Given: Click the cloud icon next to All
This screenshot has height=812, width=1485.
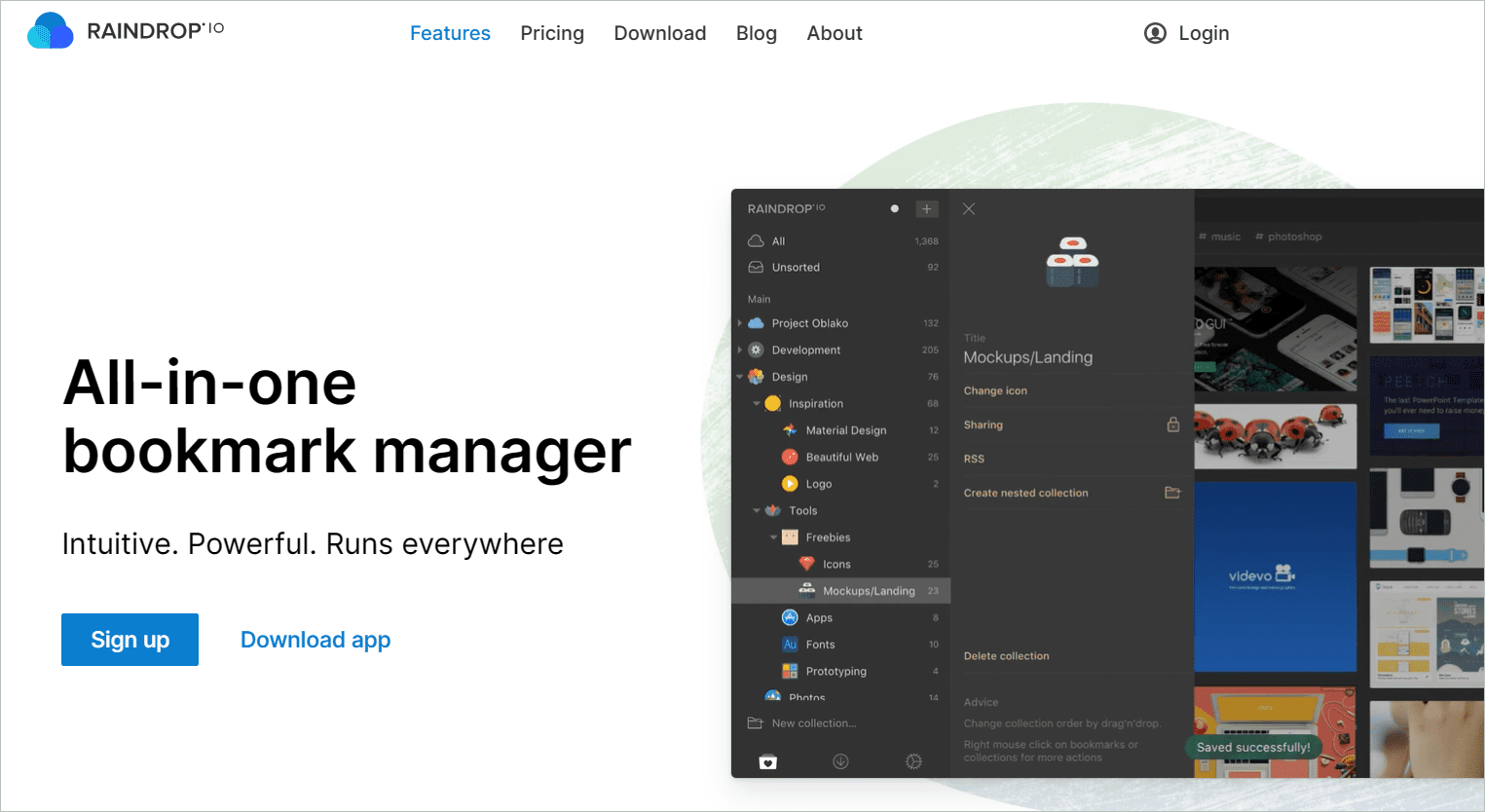Looking at the screenshot, I should tap(756, 240).
